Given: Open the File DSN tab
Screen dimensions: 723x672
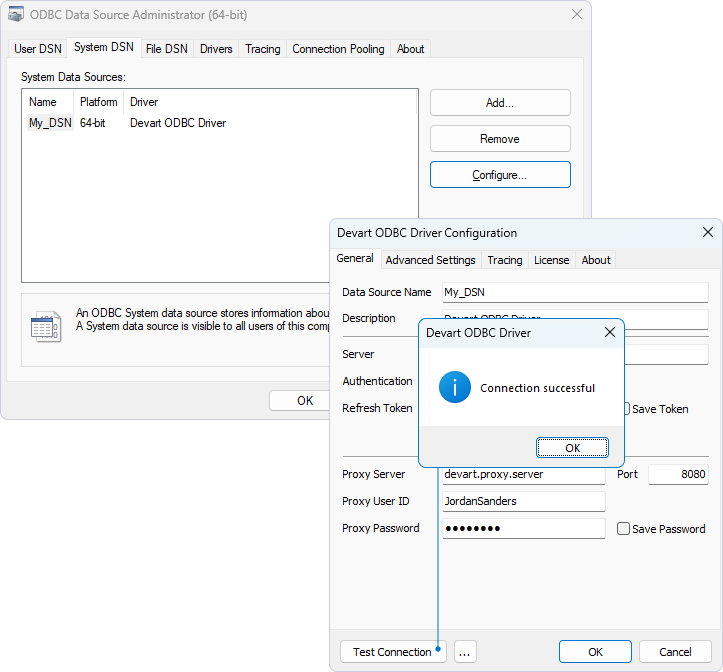Looking at the screenshot, I should (166, 48).
